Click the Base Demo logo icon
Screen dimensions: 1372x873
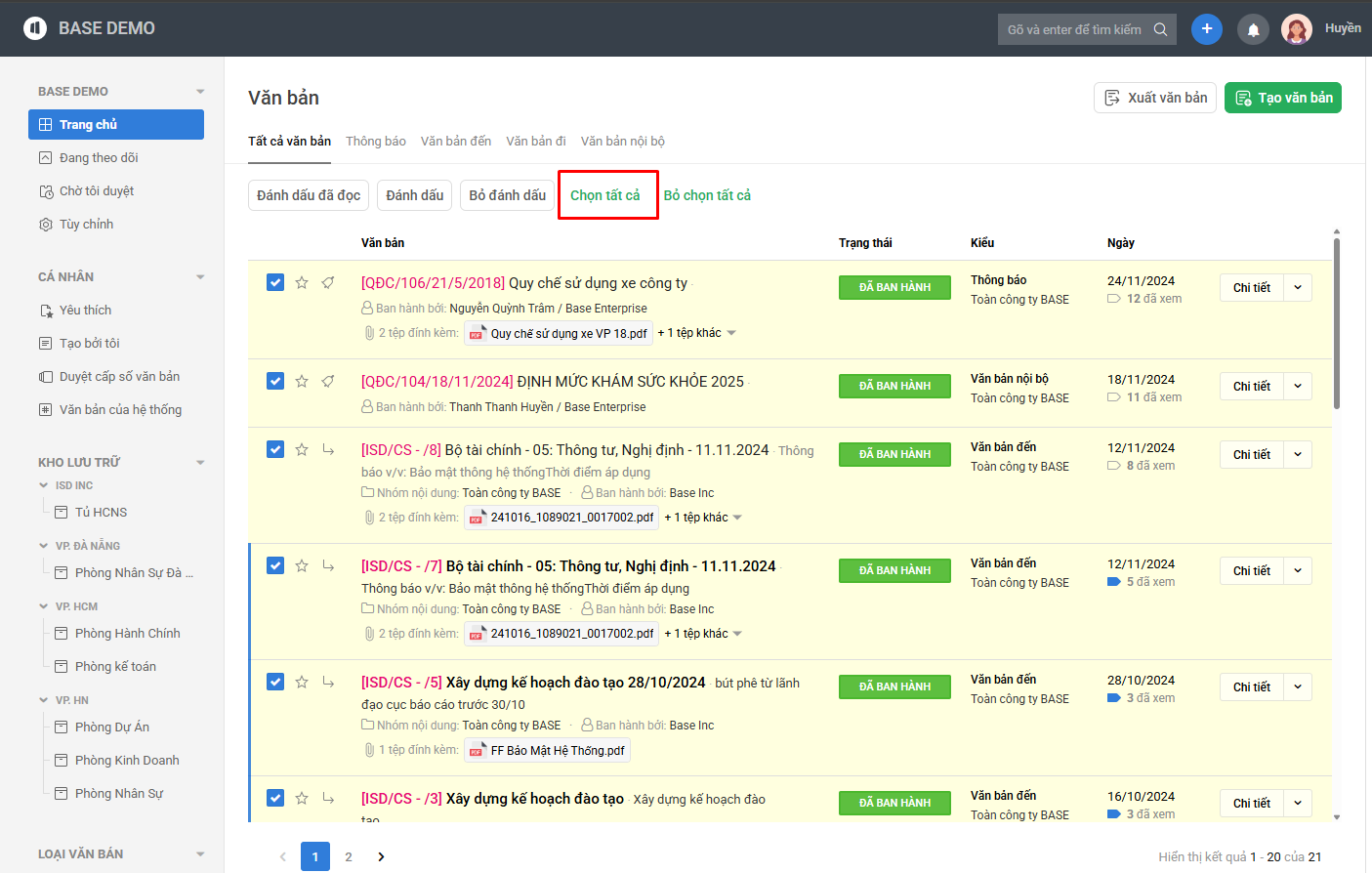(x=35, y=28)
